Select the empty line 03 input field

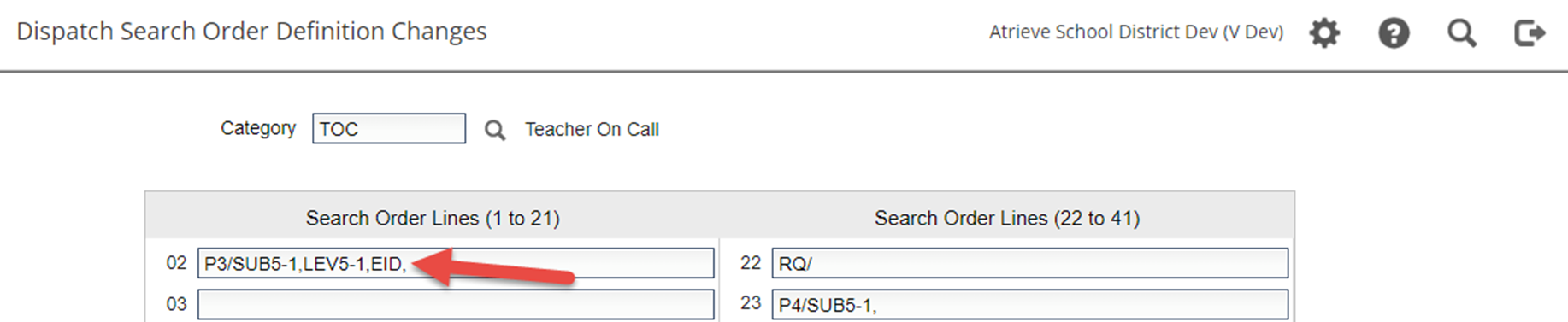(456, 304)
